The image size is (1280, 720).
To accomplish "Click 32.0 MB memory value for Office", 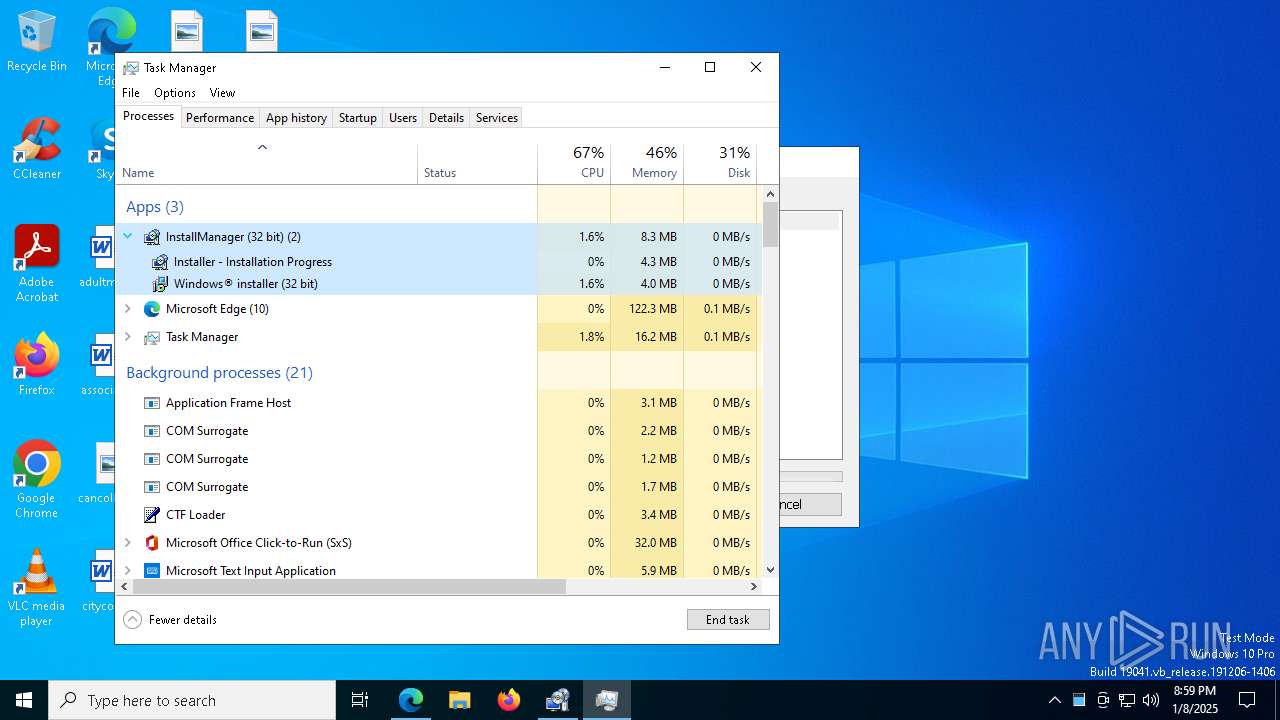I will (x=656, y=543).
